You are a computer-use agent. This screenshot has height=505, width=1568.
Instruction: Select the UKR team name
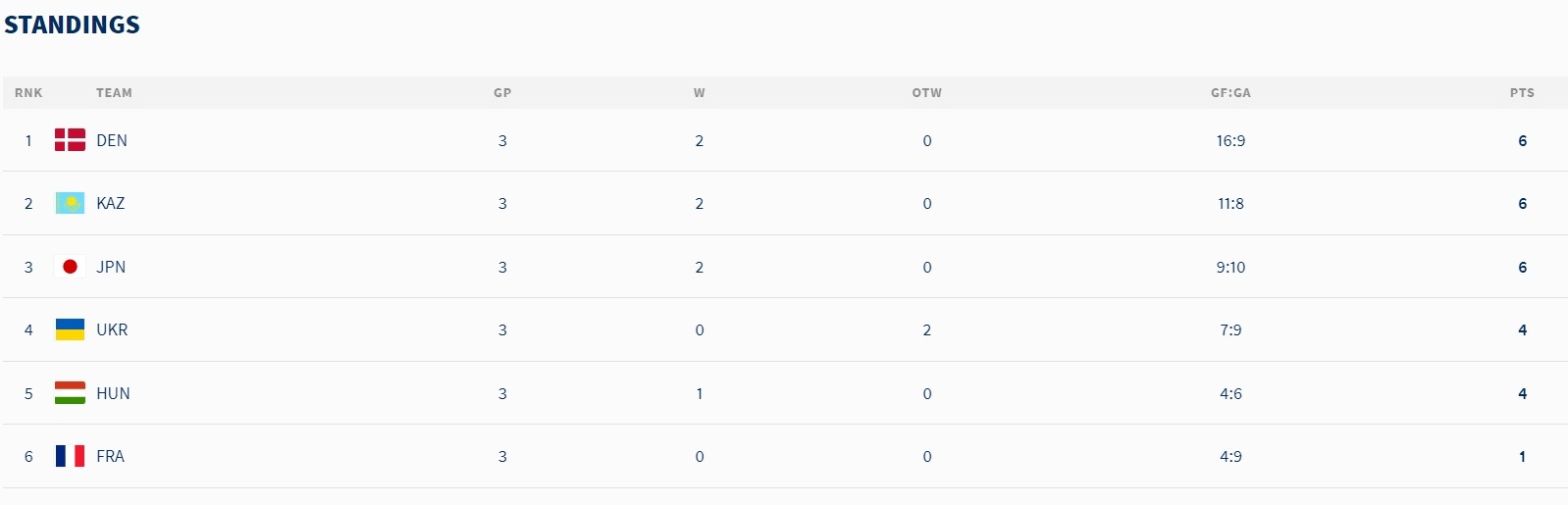pos(112,329)
